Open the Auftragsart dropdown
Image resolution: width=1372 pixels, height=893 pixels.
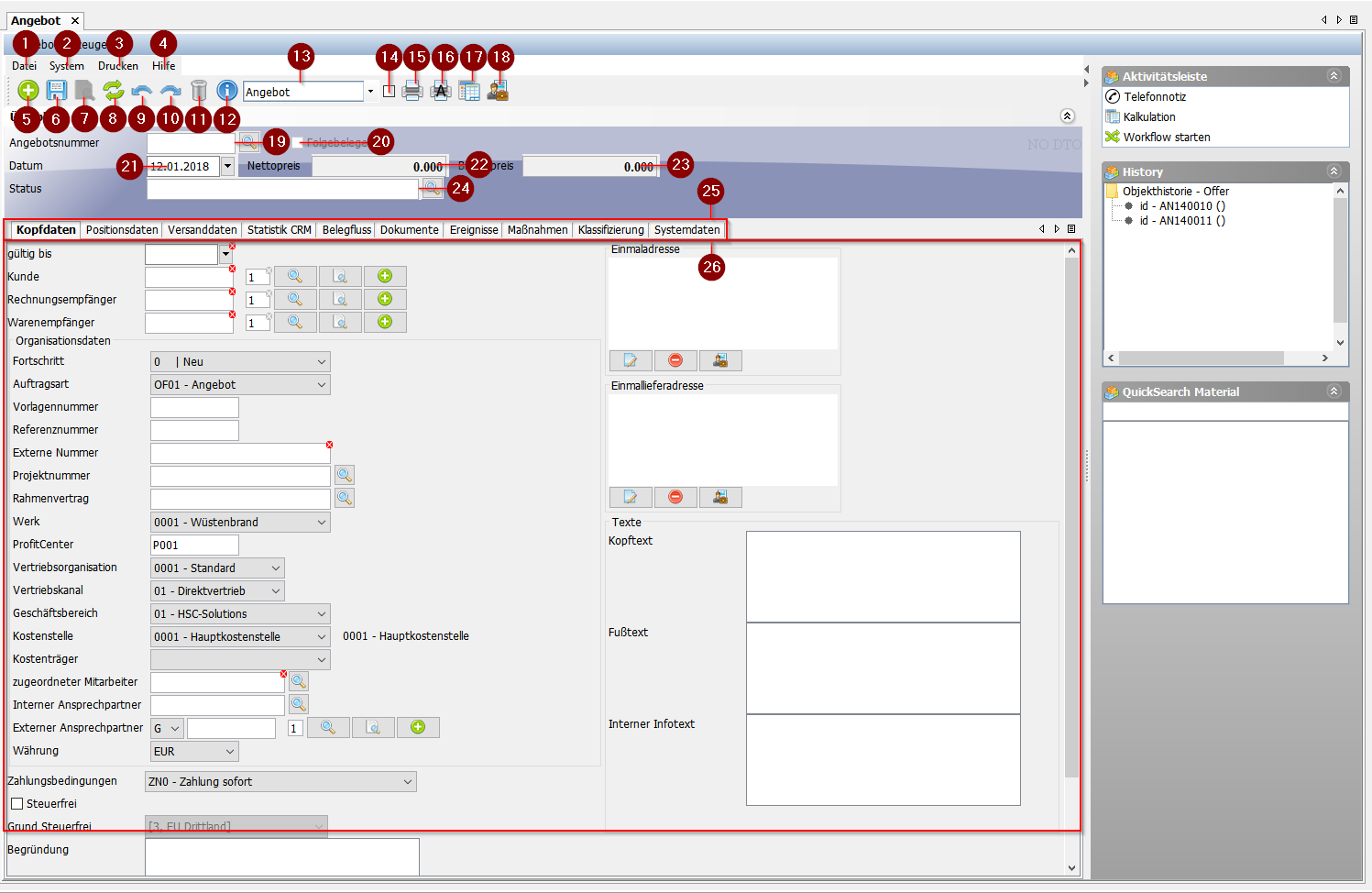(x=240, y=385)
